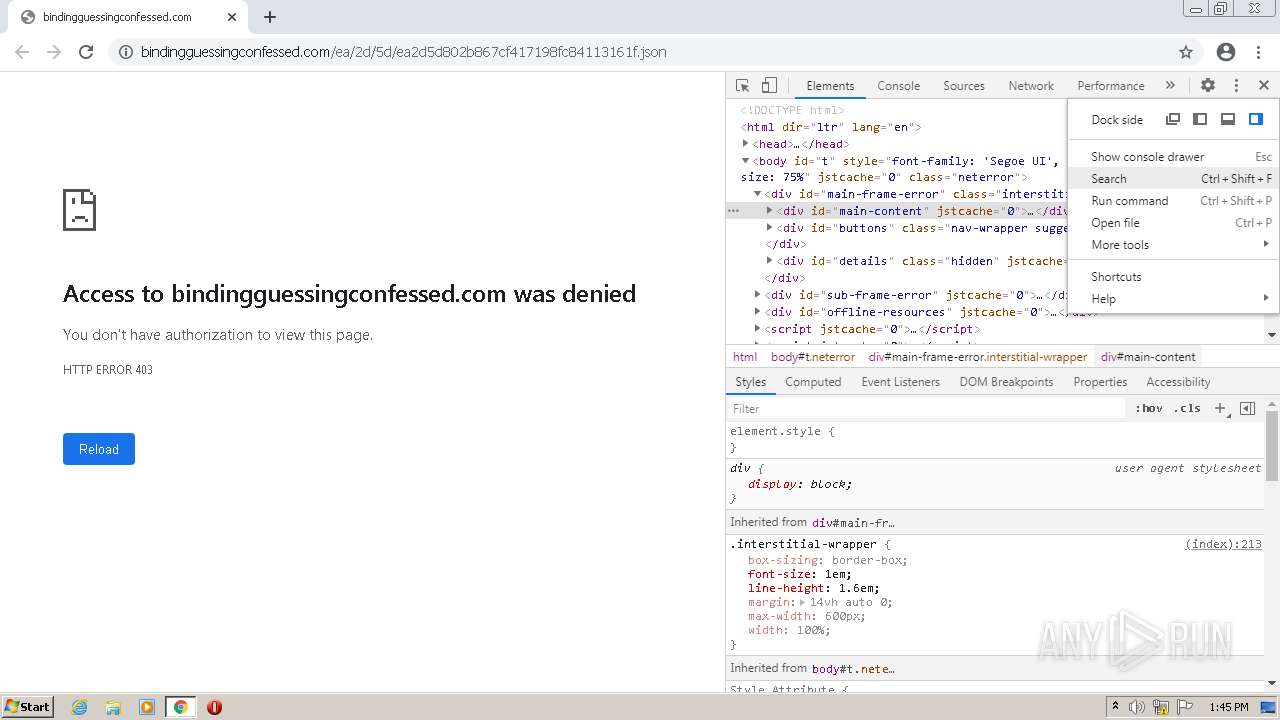Open the Event Listeners sub-tab
The width and height of the screenshot is (1280, 720).
(900, 382)
